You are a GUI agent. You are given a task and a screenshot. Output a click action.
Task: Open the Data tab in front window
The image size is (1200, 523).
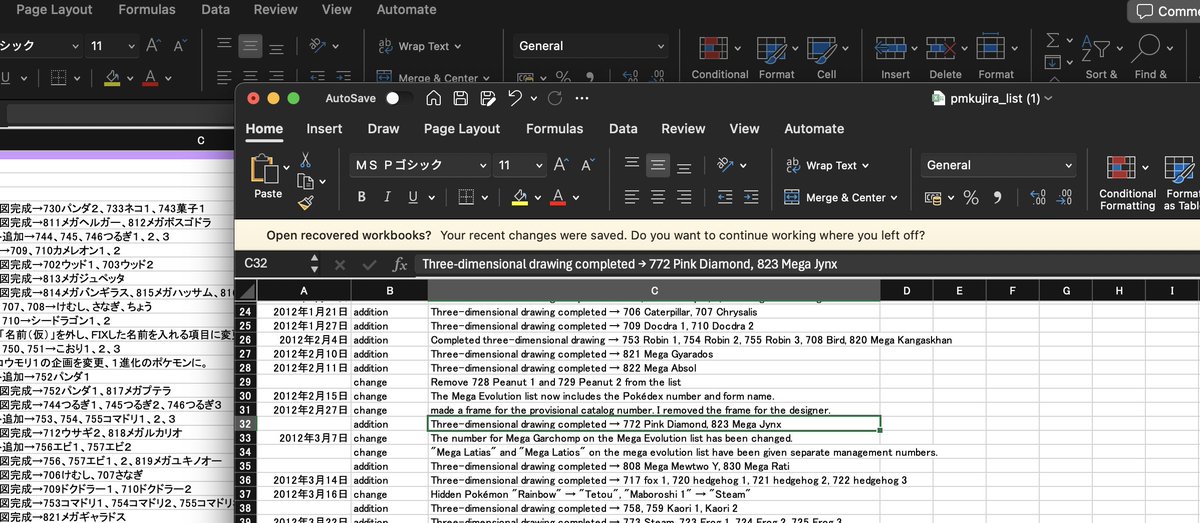[623, 128]
